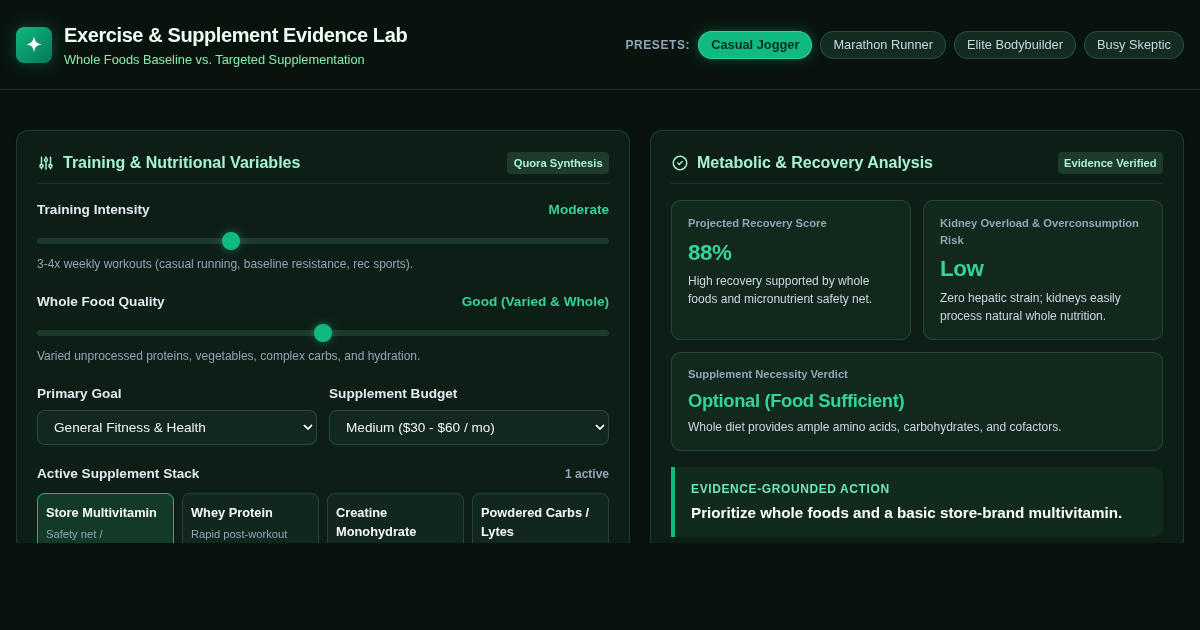This screenshot has width=1200, height=630.
Task: Click the sparkle logo icon in header
Action: pyautogui.click(x=34, y=45)
